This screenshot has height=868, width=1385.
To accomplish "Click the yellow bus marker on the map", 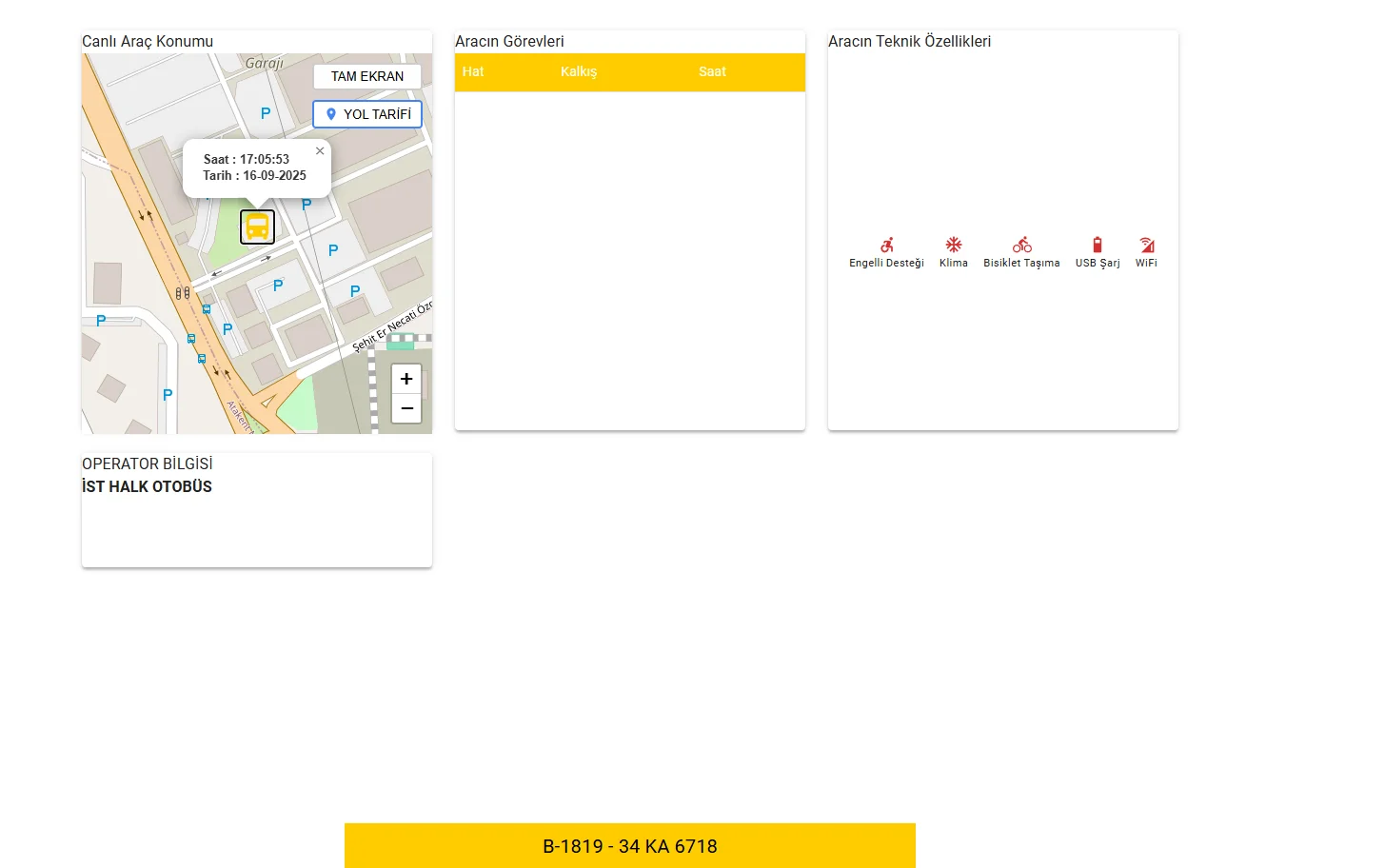I will click(x=257, y=227).
